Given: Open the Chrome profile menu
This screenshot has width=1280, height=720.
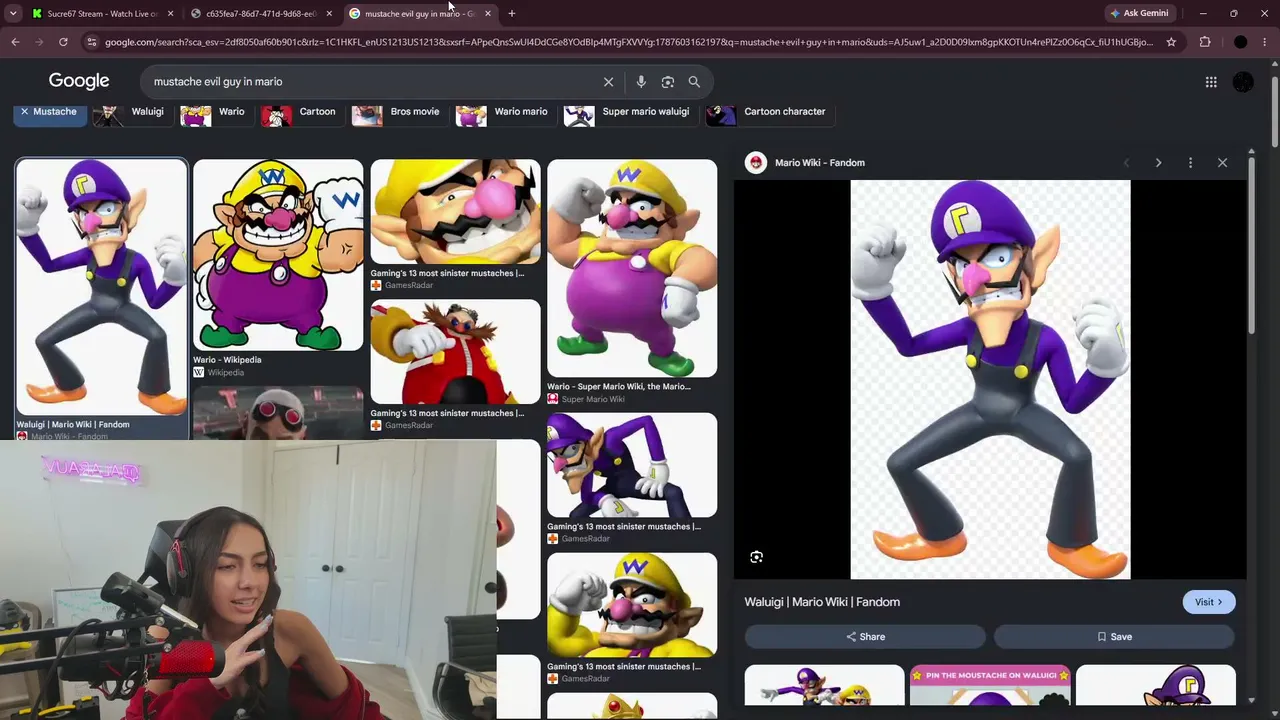Looking at the screenshot, I should click(1240, 42).
